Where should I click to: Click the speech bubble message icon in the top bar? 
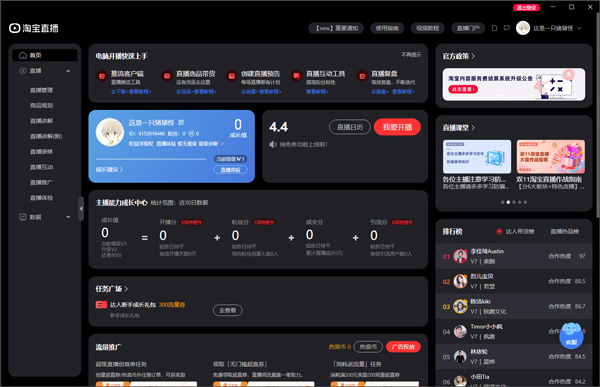coord(507,28)
